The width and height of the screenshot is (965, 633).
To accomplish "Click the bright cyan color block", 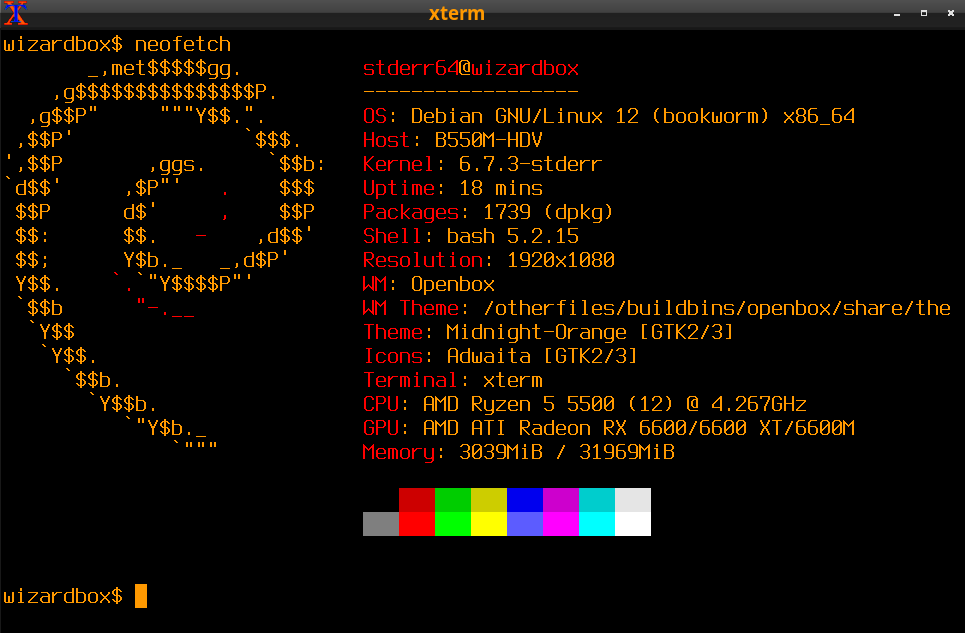I will (596, 524).
